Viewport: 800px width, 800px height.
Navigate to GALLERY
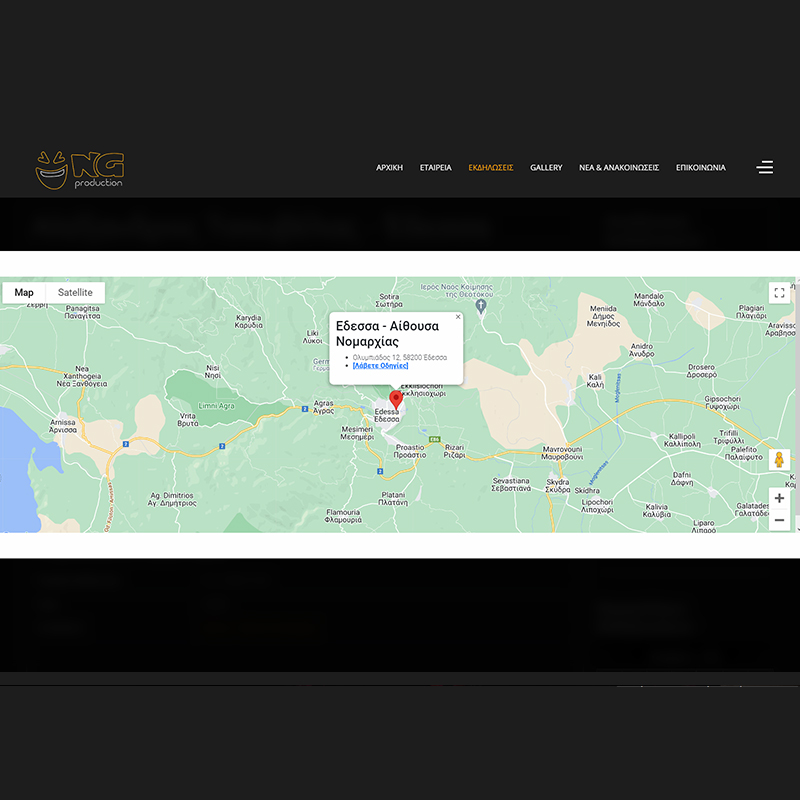coord(546,168)
